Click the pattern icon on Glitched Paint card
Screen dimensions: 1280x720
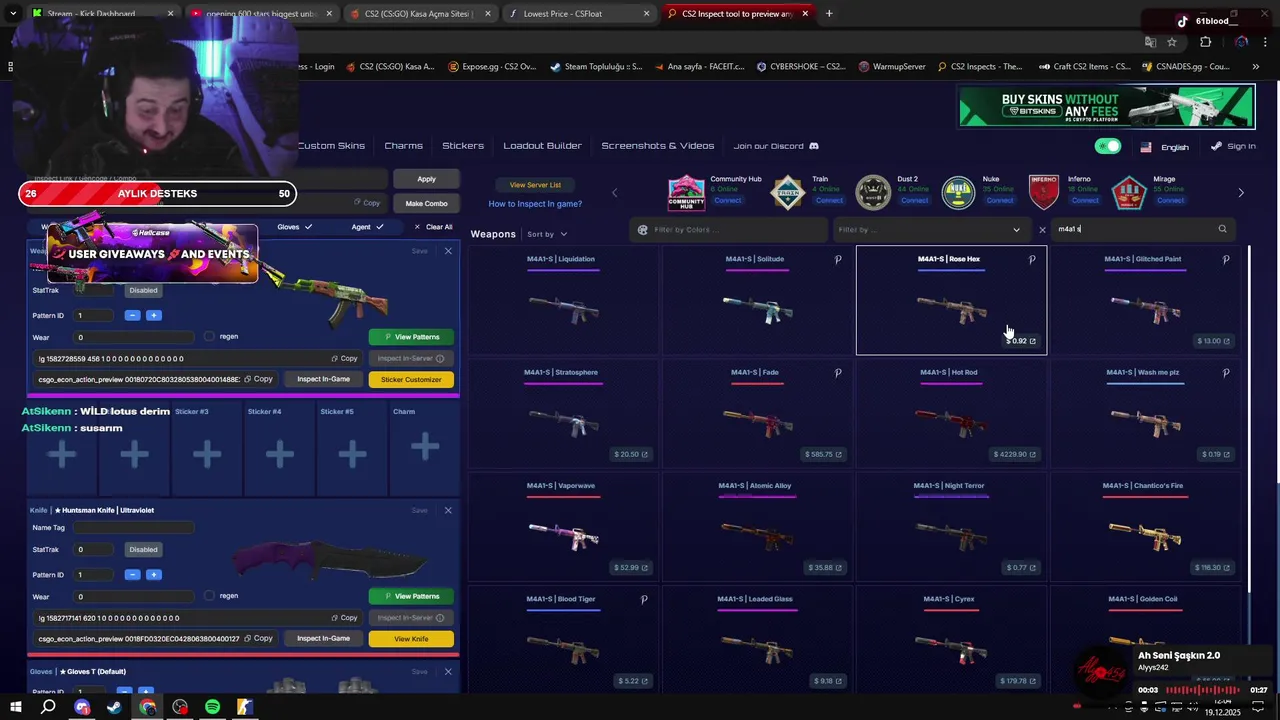pos(1226,259)
